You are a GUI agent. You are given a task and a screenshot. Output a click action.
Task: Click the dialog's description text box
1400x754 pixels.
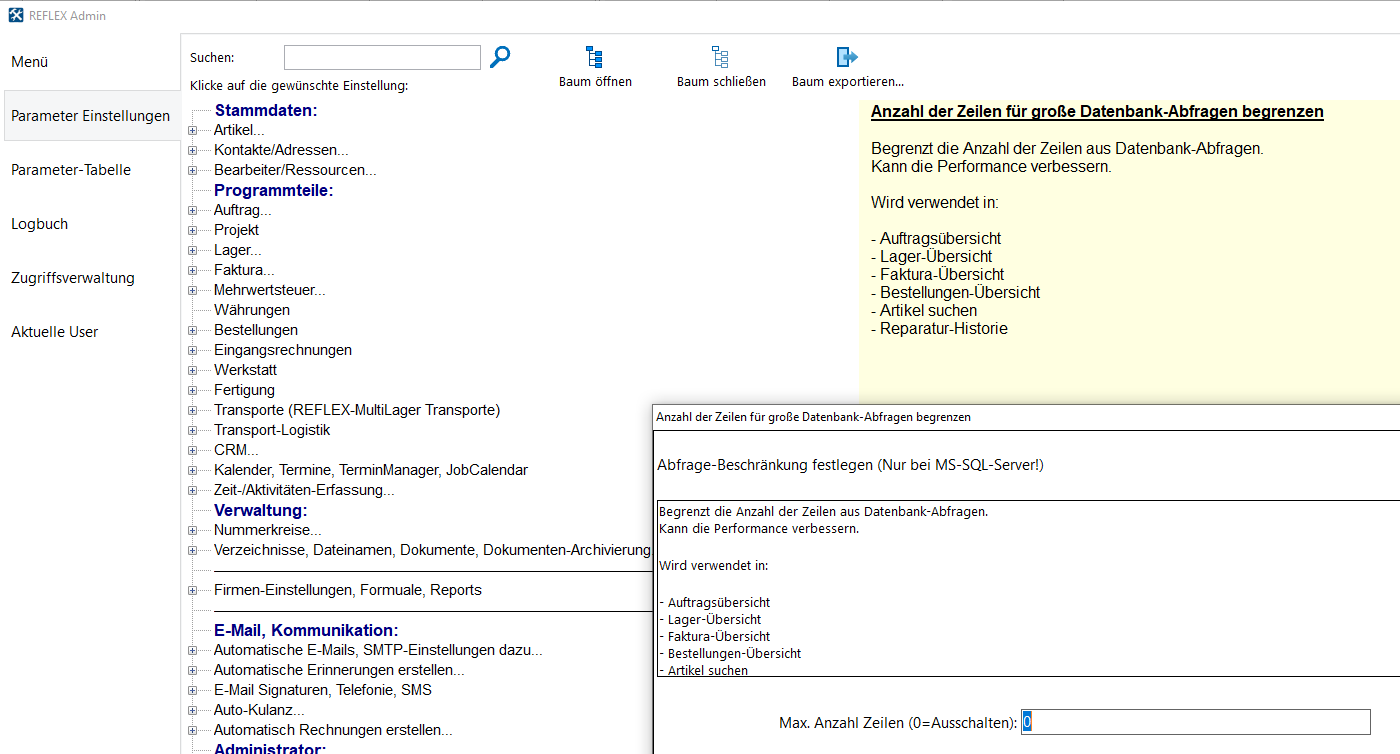point(1028,588)
